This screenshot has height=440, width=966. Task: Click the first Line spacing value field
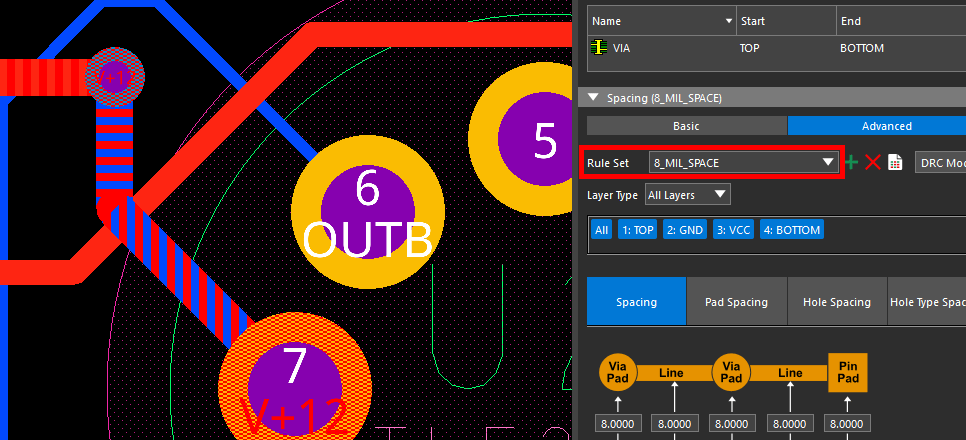(675, 424)
